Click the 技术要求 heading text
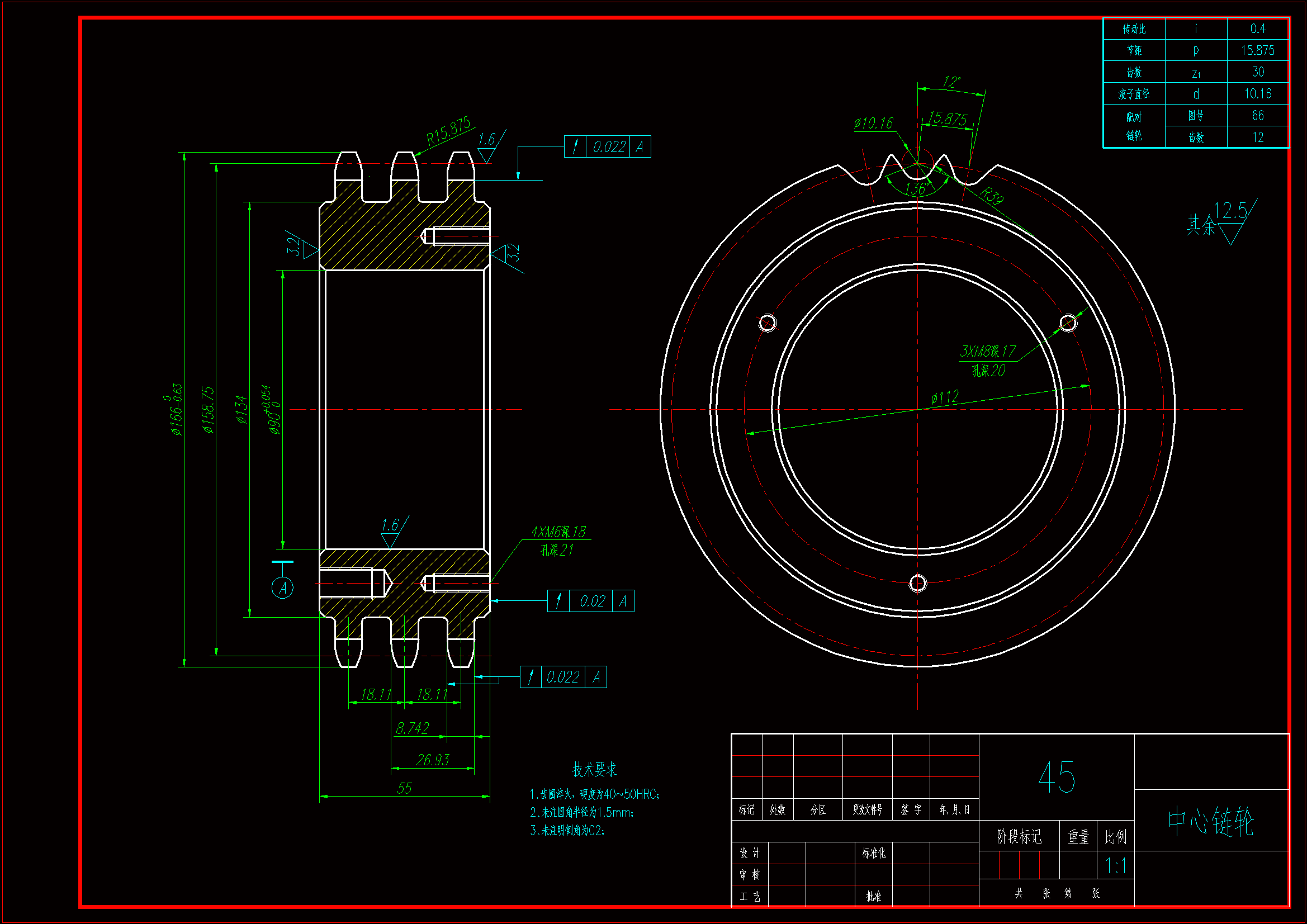 594,770
